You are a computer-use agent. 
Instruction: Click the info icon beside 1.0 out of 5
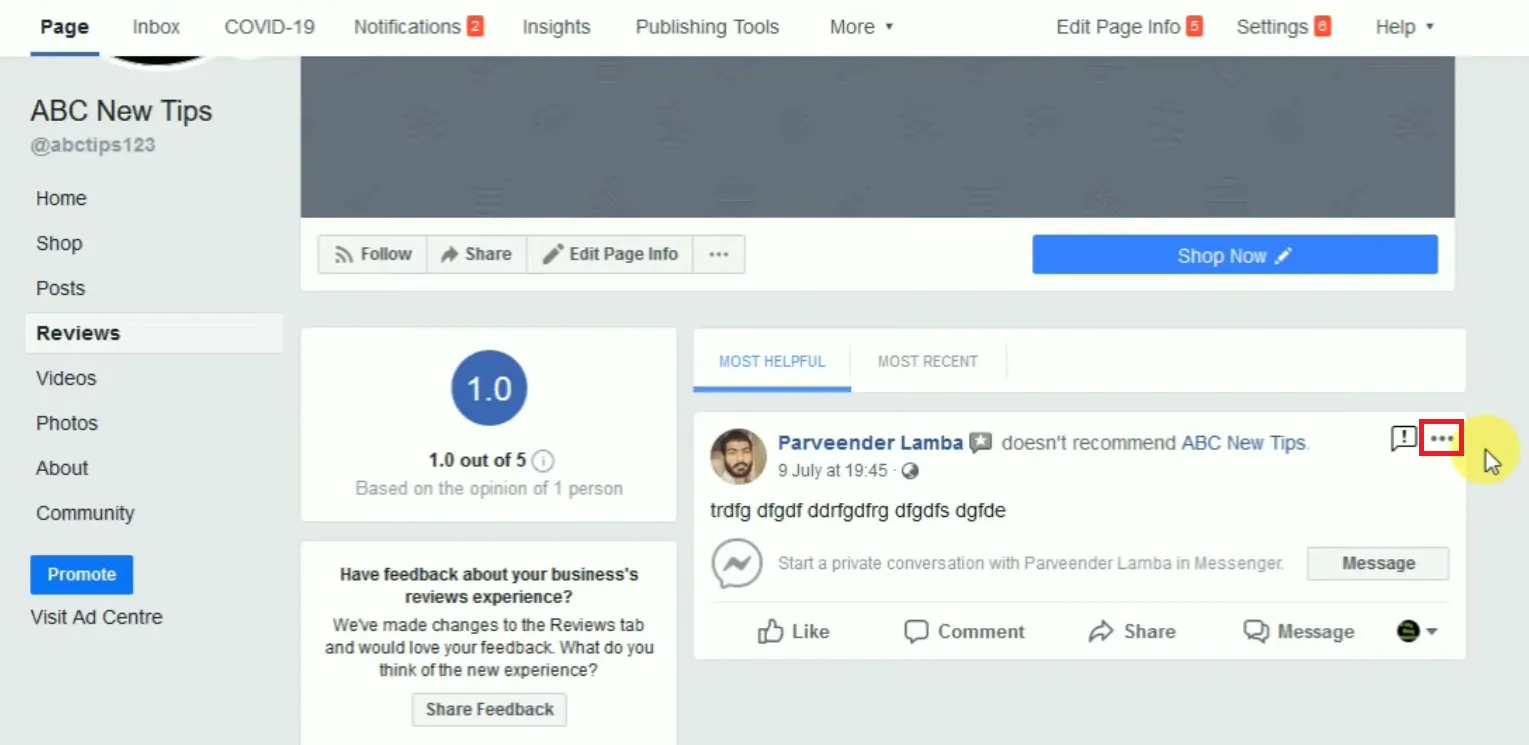coord(543,461)
